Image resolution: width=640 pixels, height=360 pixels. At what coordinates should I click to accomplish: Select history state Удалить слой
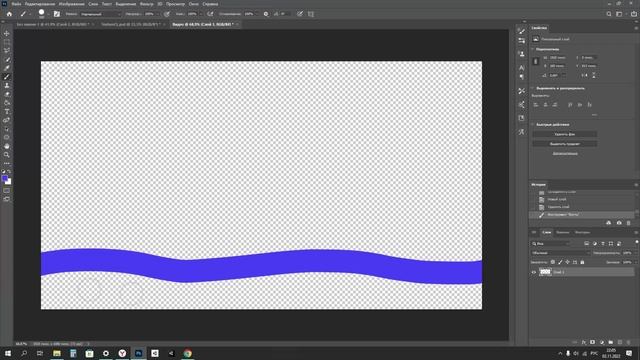558,207
